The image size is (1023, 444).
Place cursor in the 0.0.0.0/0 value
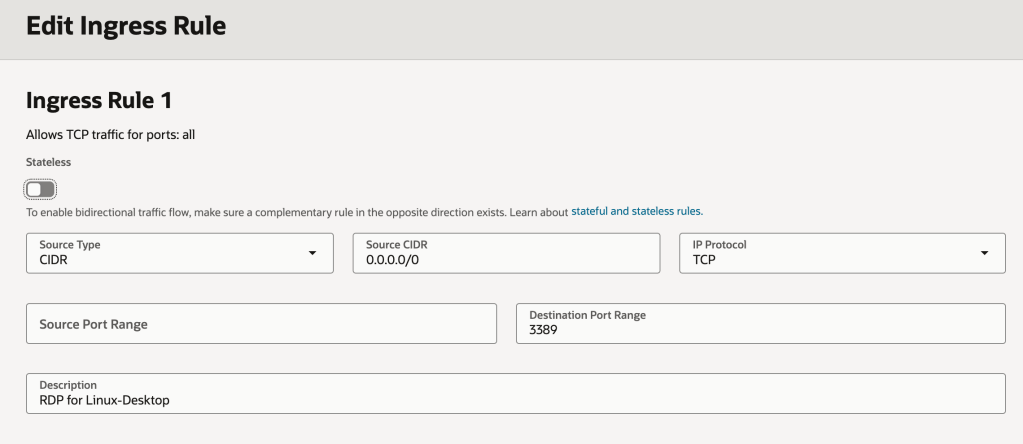[x=393, y=260]
